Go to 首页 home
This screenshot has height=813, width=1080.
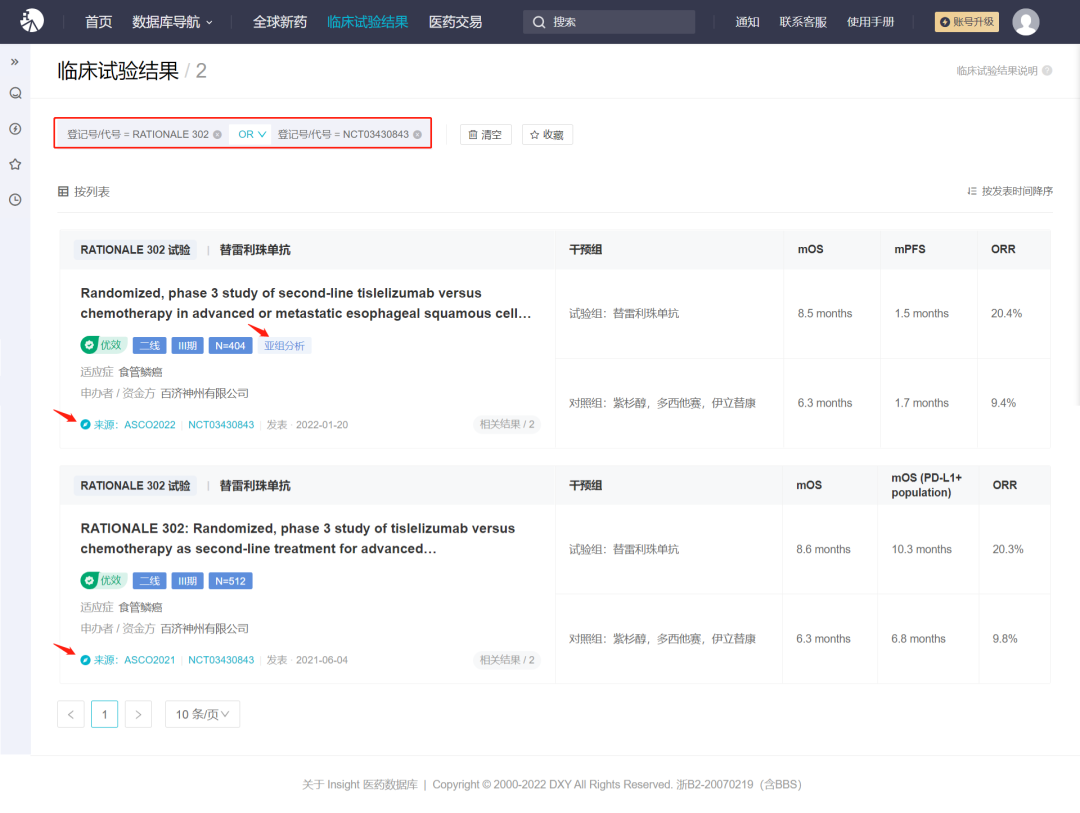click(98, 22)
